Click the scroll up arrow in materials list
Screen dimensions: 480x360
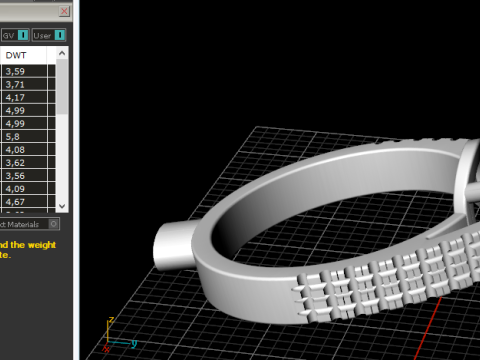62,53
